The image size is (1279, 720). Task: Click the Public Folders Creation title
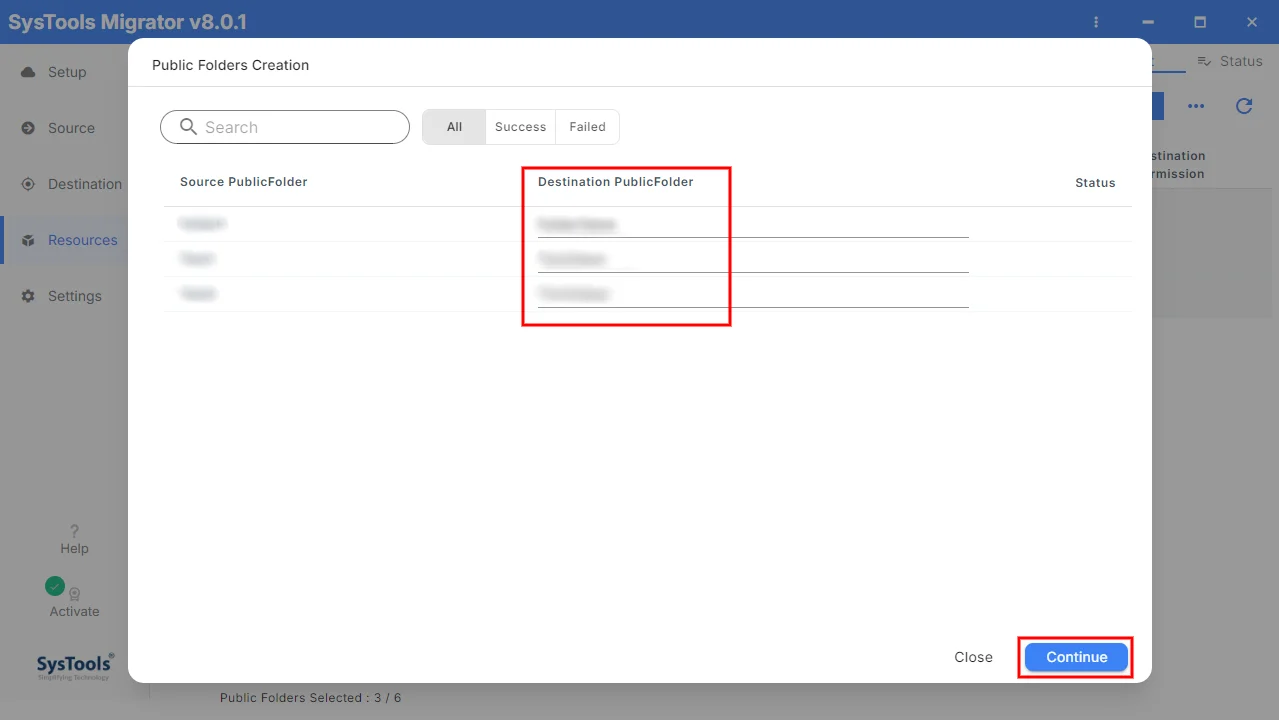tap(230, 65)
